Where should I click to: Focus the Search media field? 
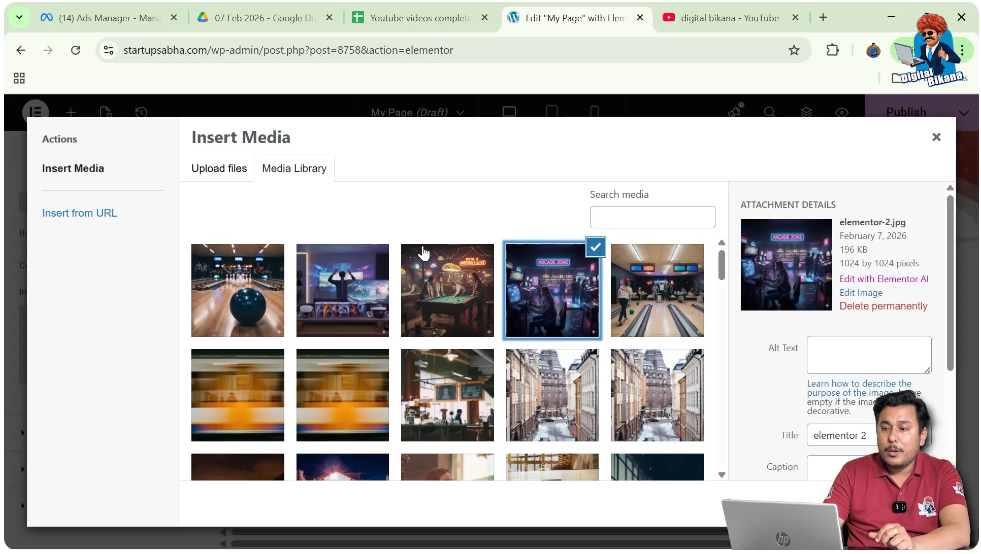[x=652, y=217]
